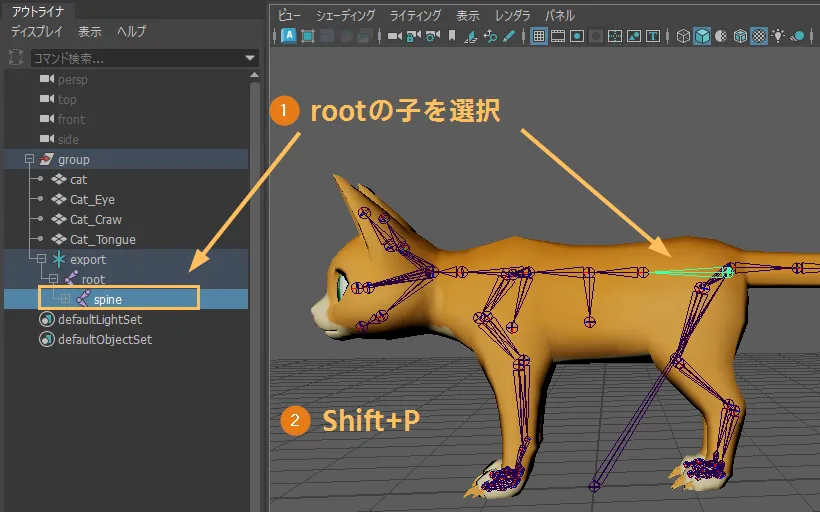820x512 pixels.
Task: Select defaultLightSet in outliner
Action: tap(100, 319)
